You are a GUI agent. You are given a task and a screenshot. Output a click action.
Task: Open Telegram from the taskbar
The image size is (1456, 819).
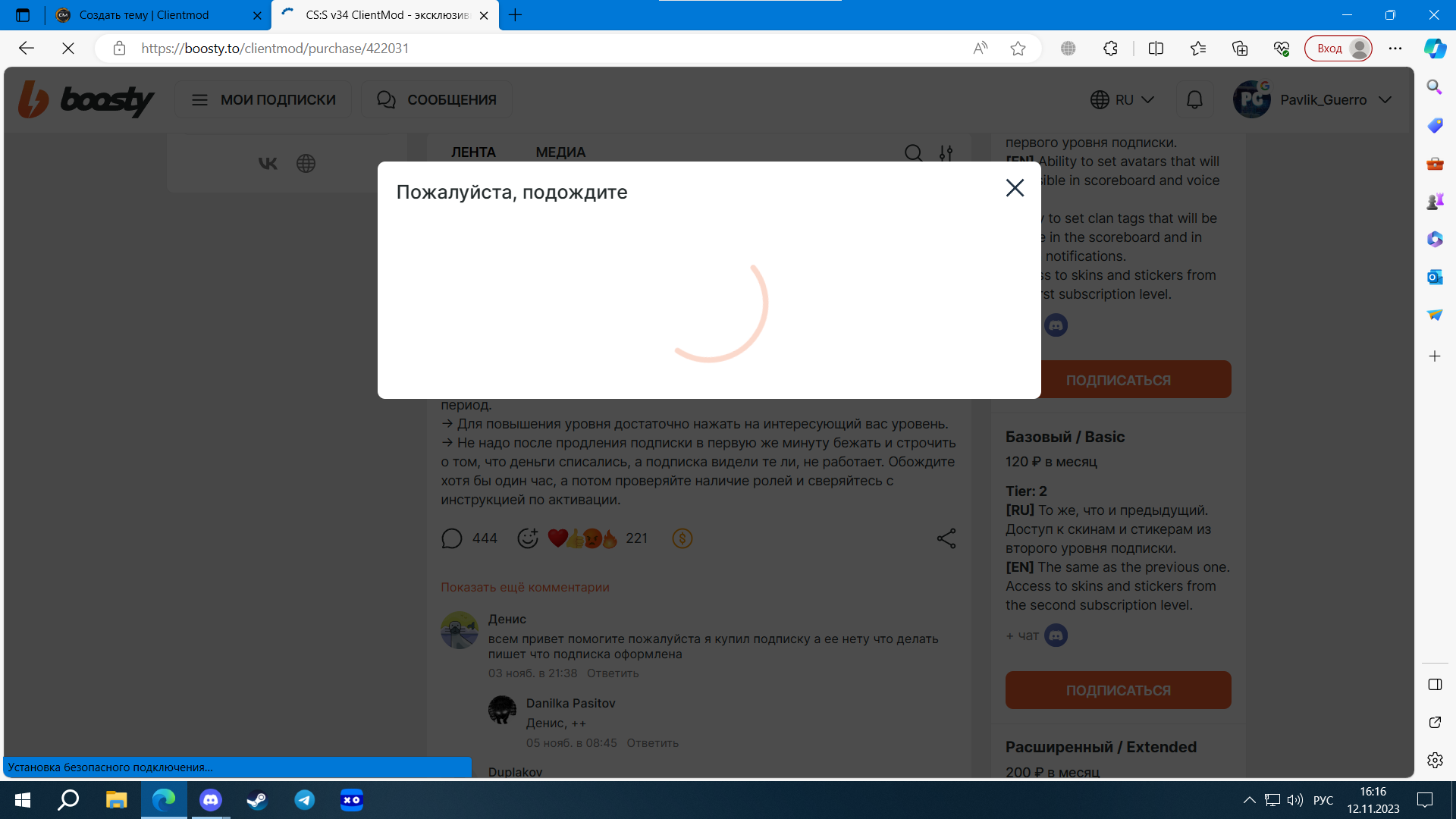pyautogui.click(x=305, y=800)
